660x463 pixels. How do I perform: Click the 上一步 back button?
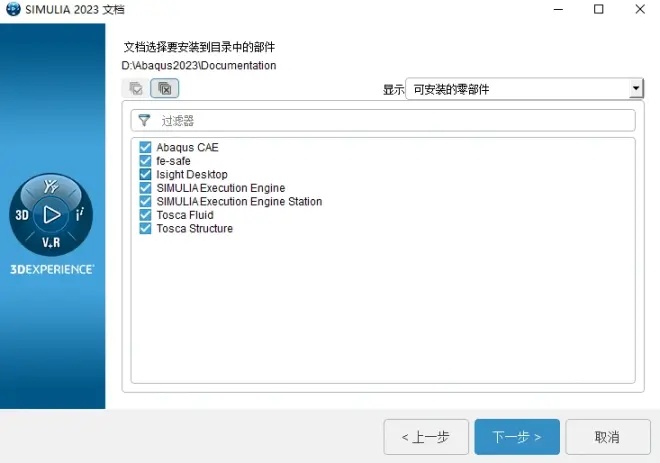pos(426,437)
